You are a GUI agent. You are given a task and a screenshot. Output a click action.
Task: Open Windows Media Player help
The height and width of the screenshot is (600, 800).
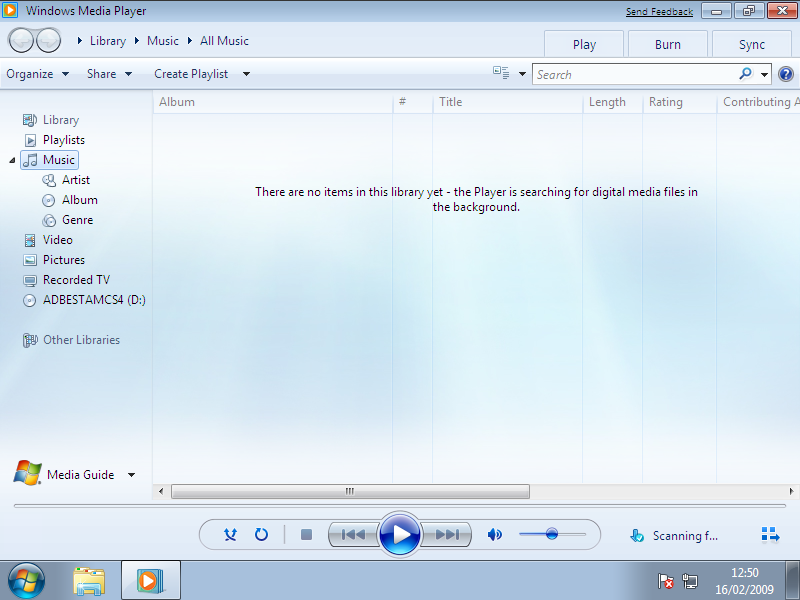click(x=786, y=74)
